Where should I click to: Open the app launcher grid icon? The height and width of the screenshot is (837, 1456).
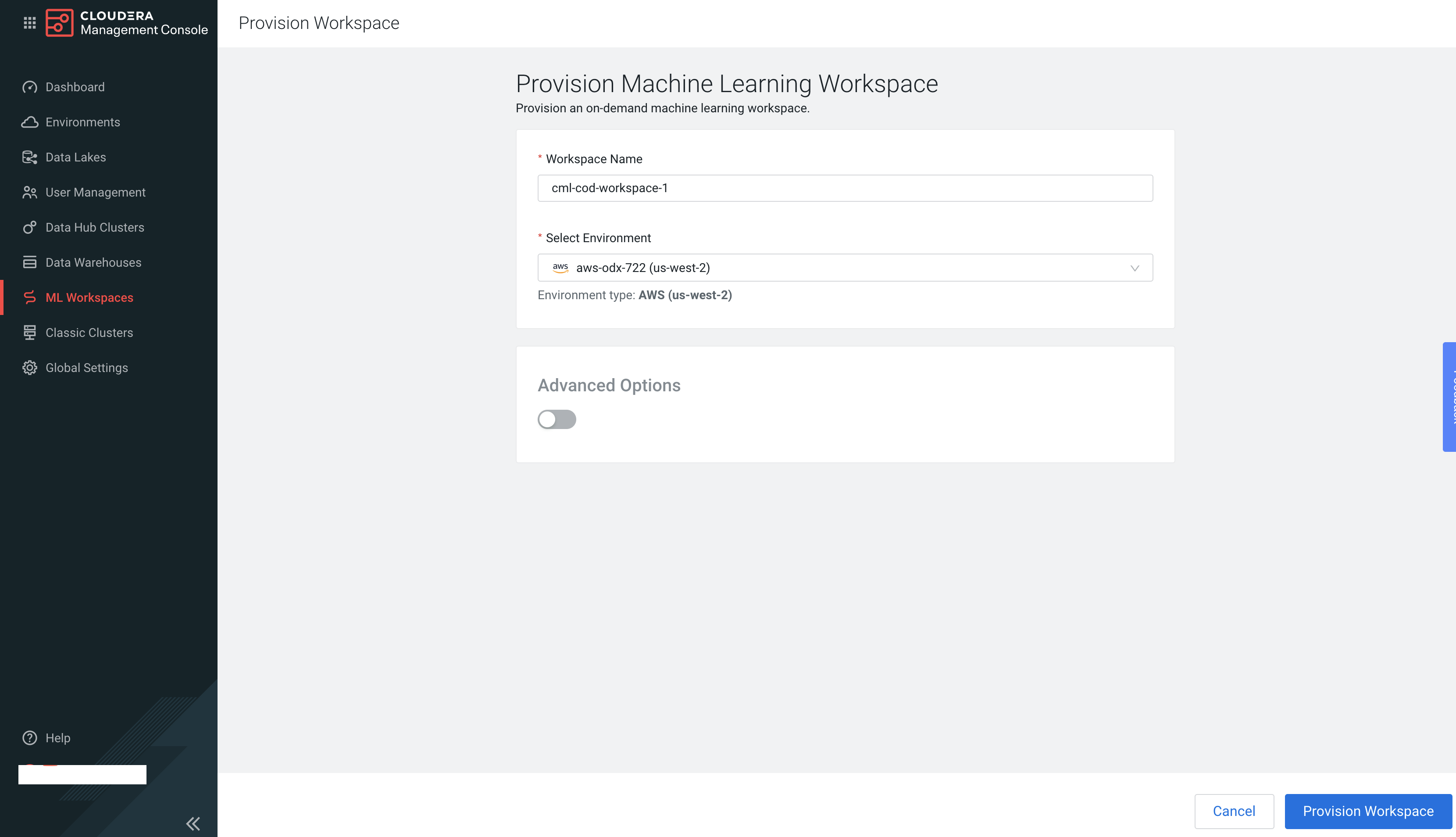tap(29, 23)
